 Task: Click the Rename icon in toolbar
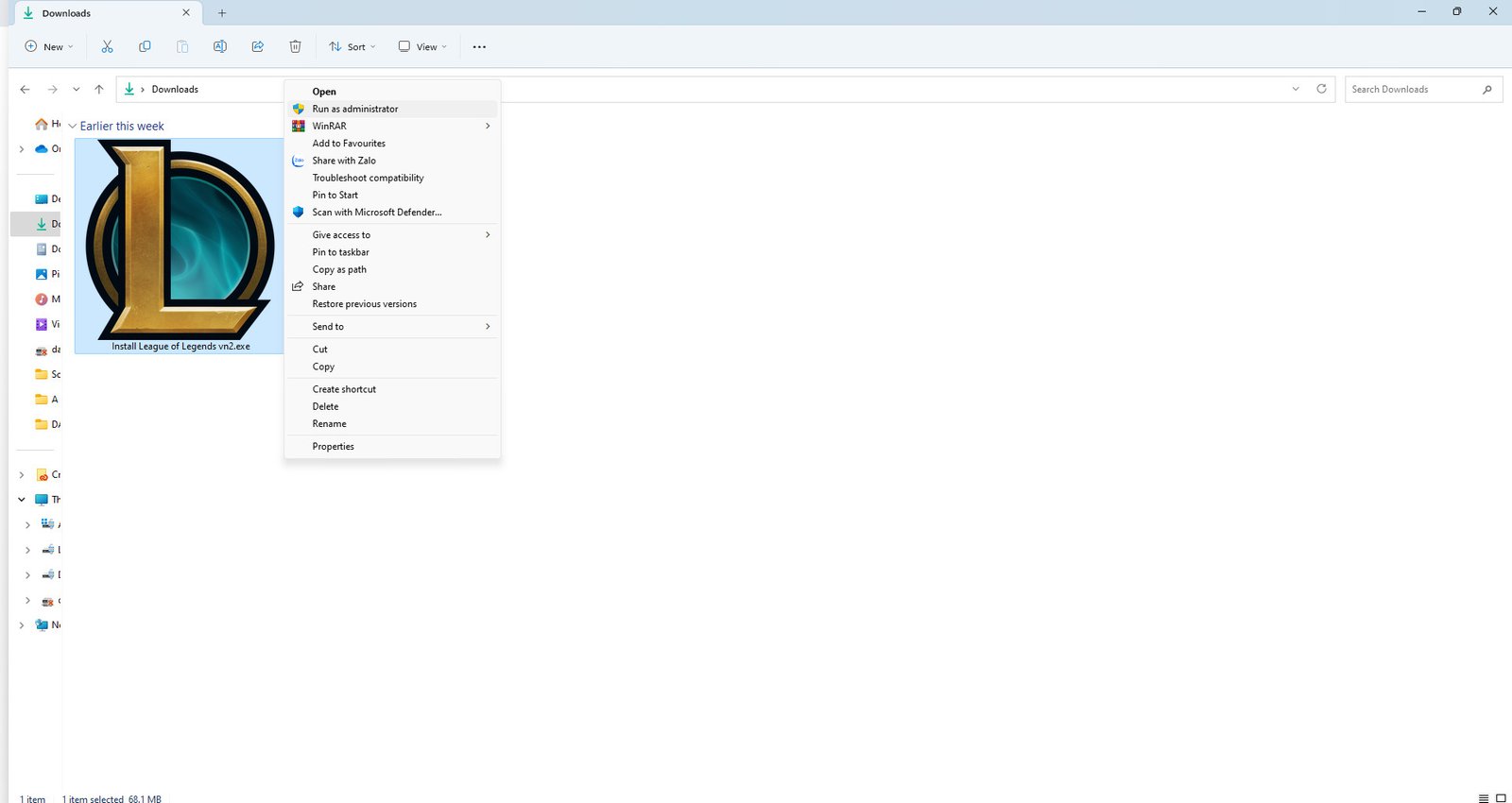(219, 46)
